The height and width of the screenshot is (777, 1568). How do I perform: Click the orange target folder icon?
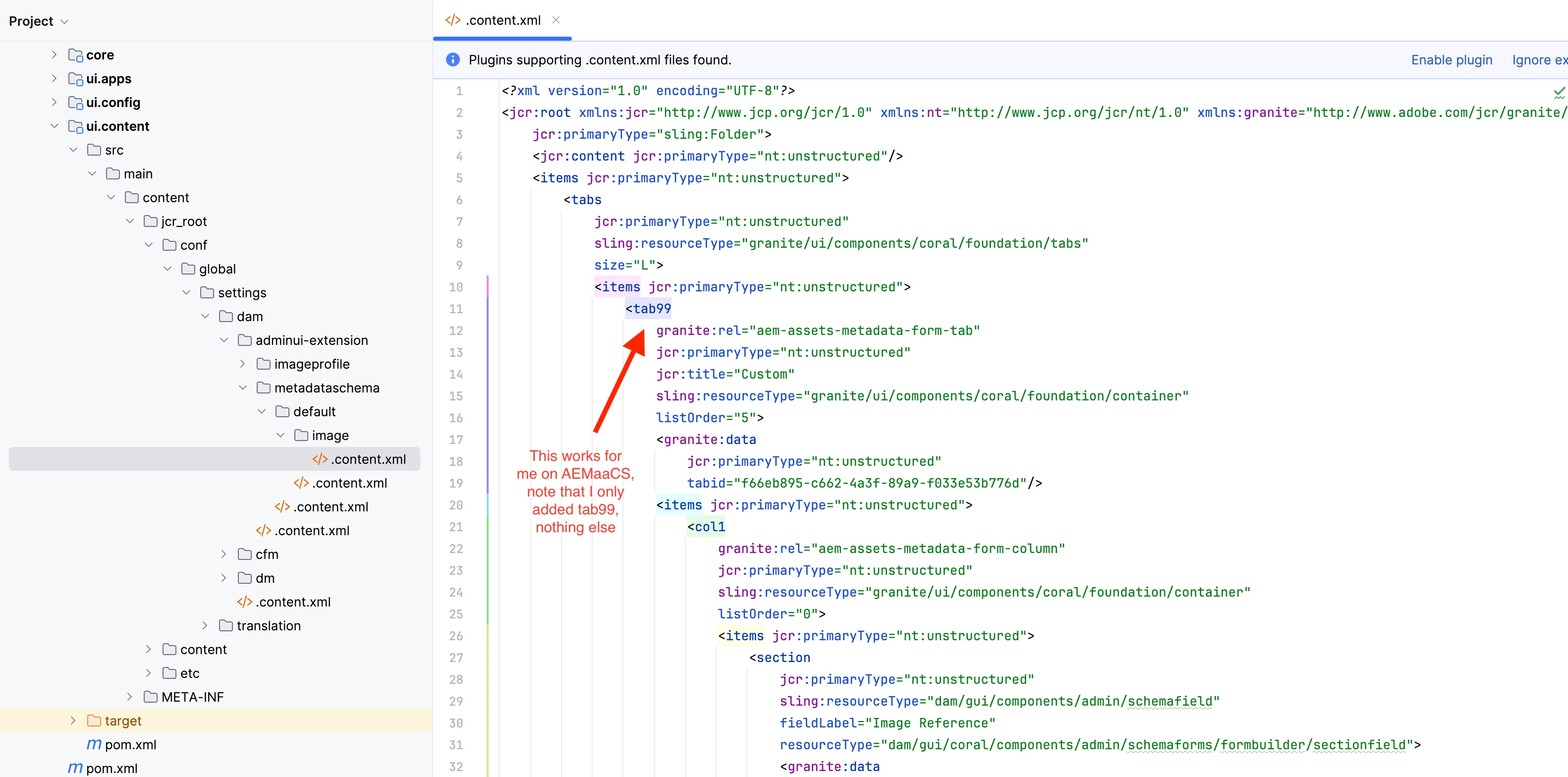point(94,721)
